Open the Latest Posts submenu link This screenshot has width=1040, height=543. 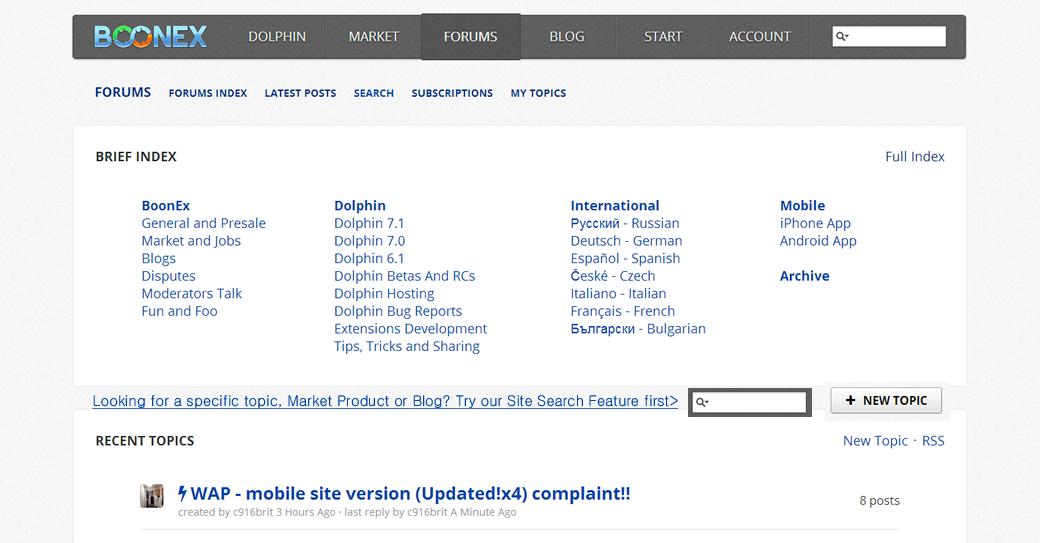tap(300, 93)
